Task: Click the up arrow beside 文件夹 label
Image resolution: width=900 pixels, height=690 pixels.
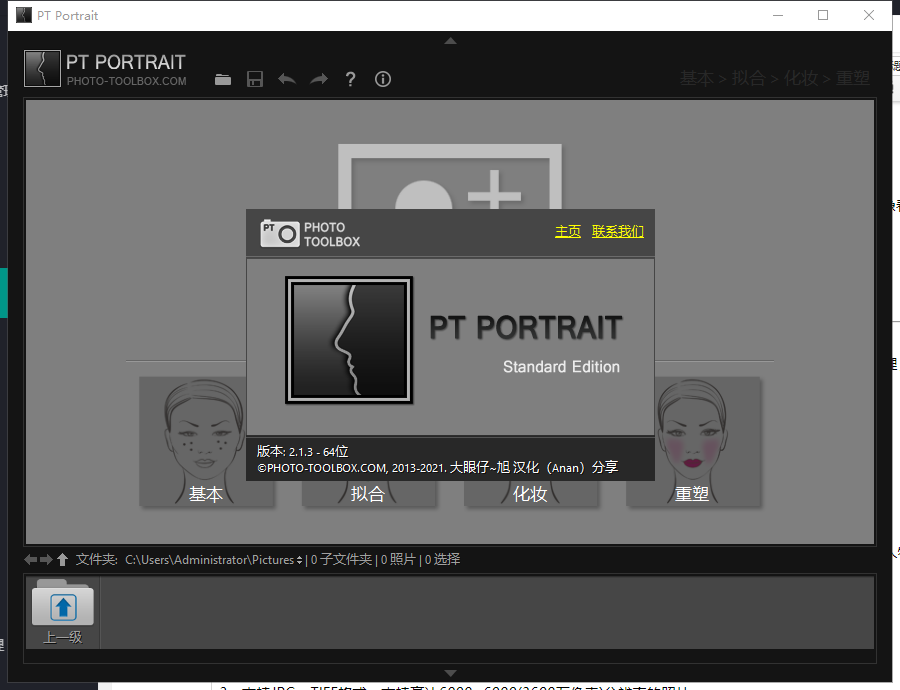Action: [x=62, y=560]
